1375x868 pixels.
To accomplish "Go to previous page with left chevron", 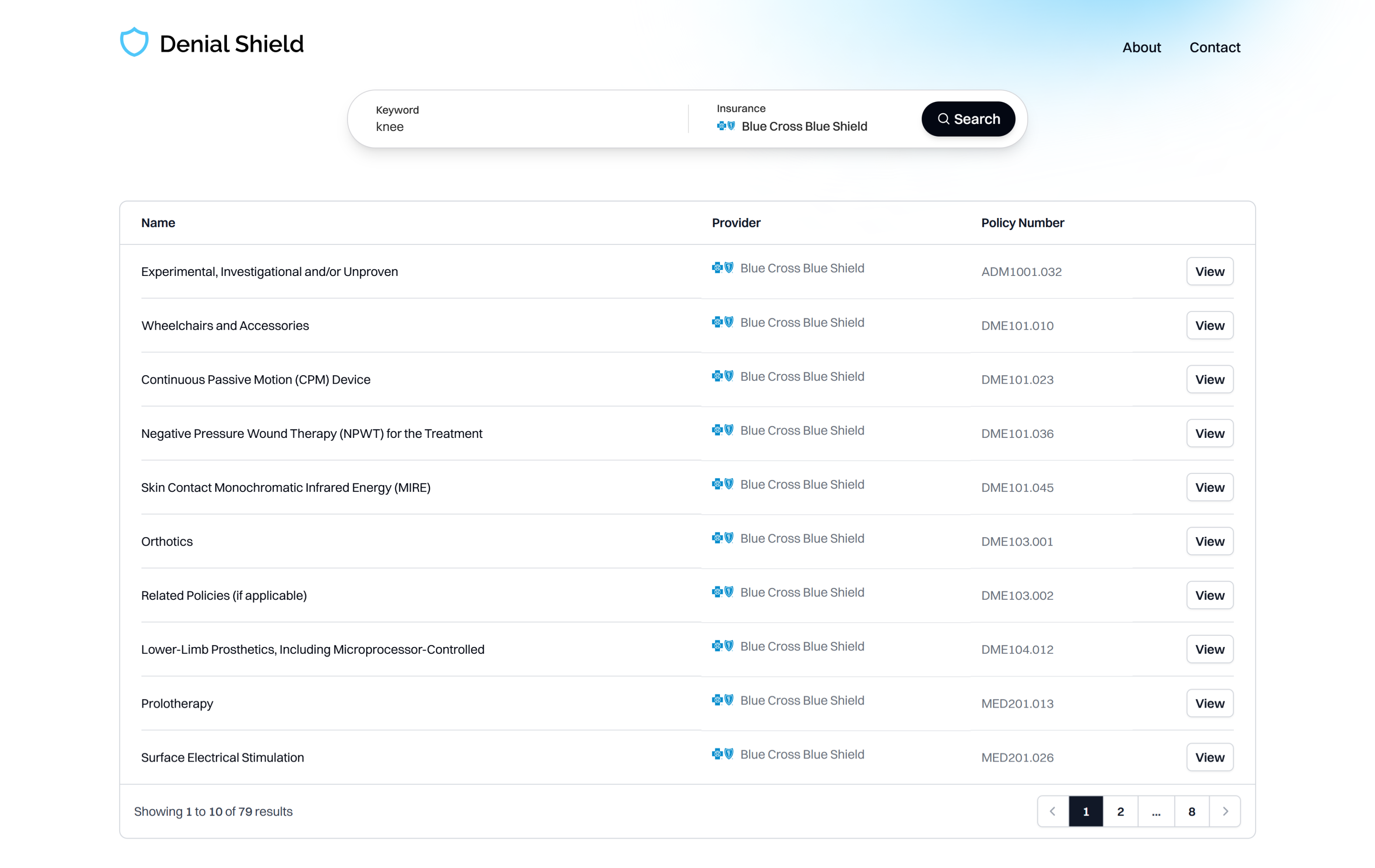I will (1053, 811).
